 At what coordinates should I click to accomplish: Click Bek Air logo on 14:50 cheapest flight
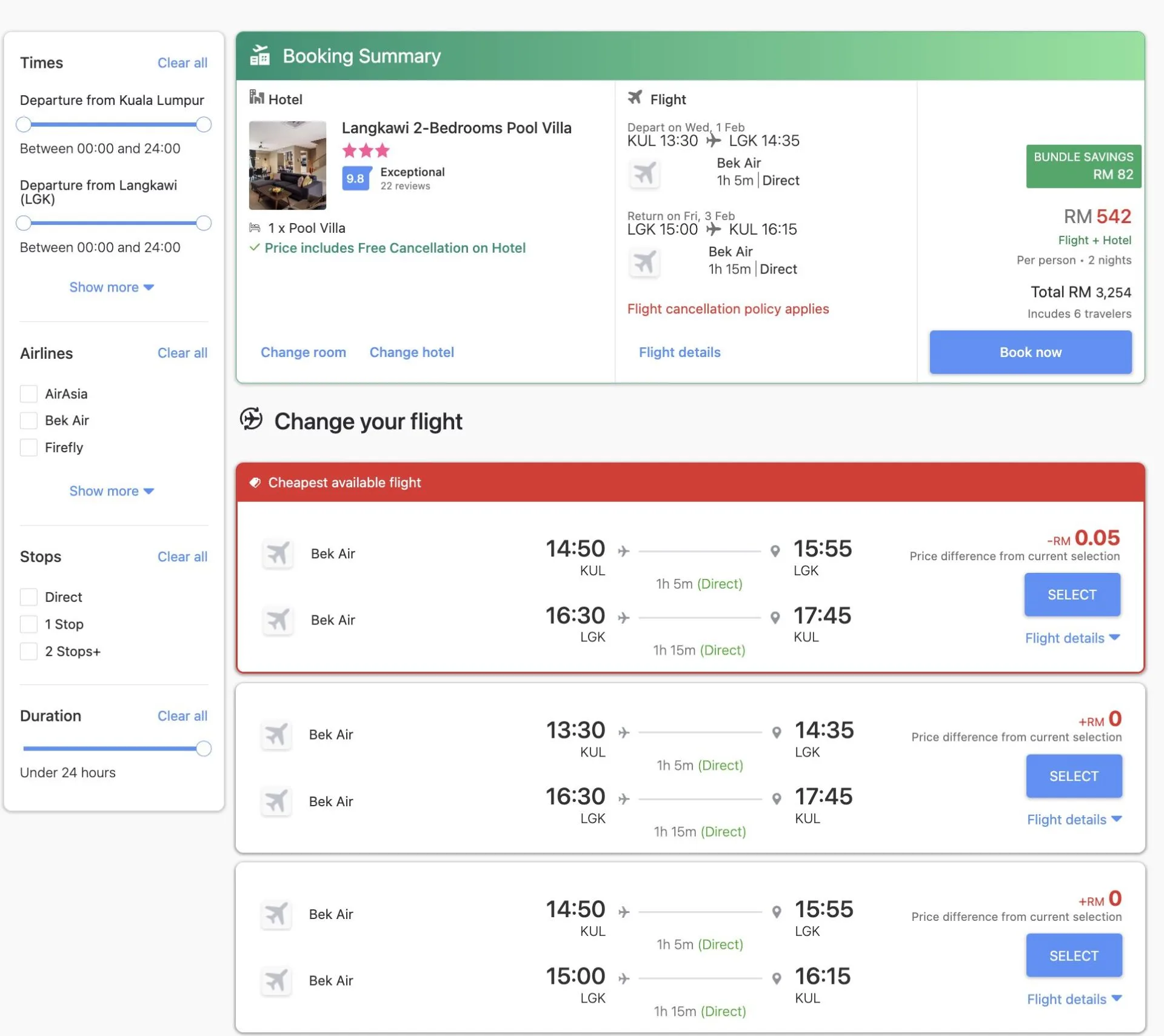click(278, 553)
